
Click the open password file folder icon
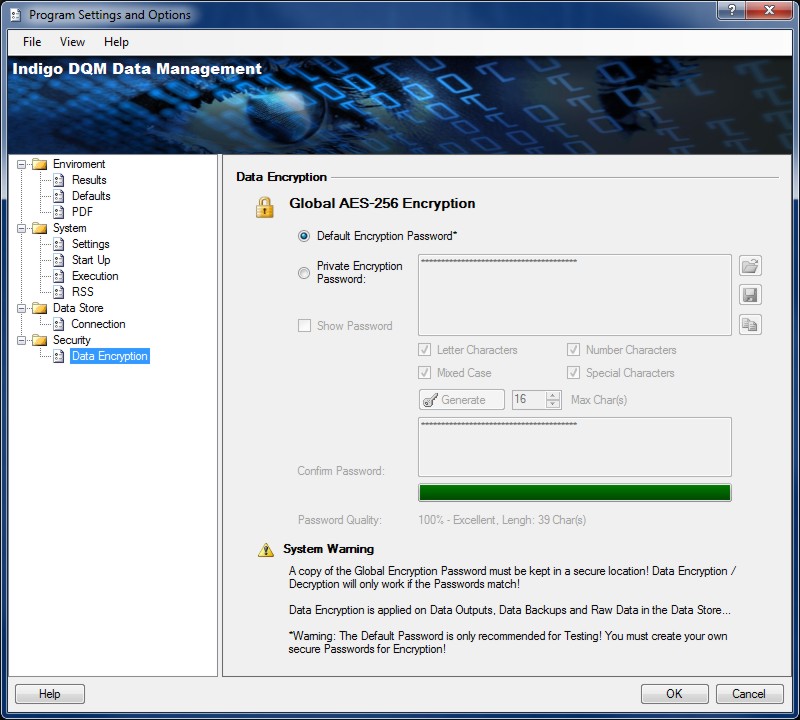[750, 265]
